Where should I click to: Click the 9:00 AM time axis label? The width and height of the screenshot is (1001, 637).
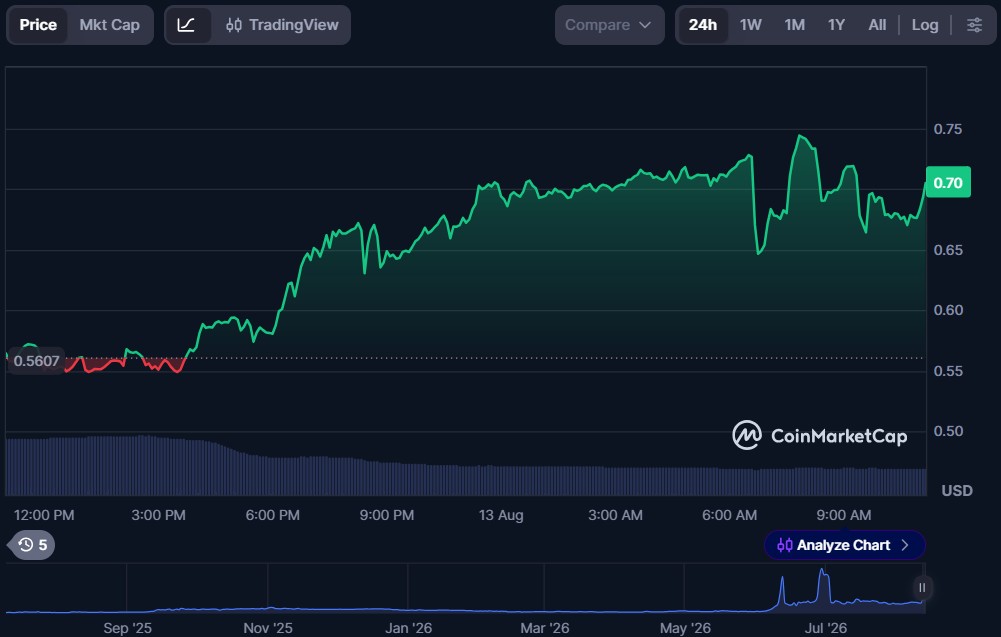843,515
